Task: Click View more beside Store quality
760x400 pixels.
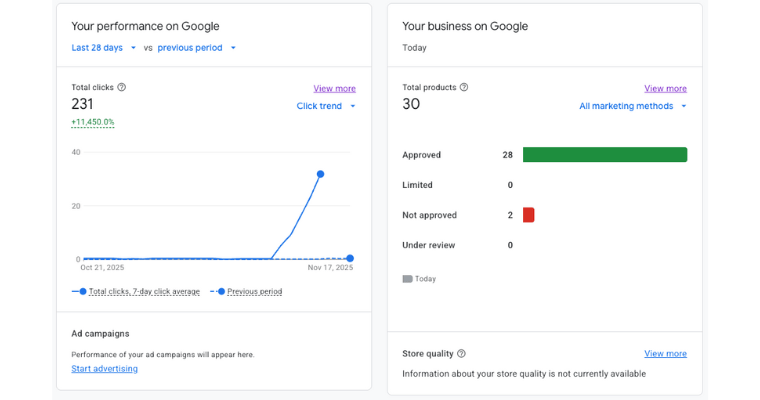Action: [x=665, y=353]
